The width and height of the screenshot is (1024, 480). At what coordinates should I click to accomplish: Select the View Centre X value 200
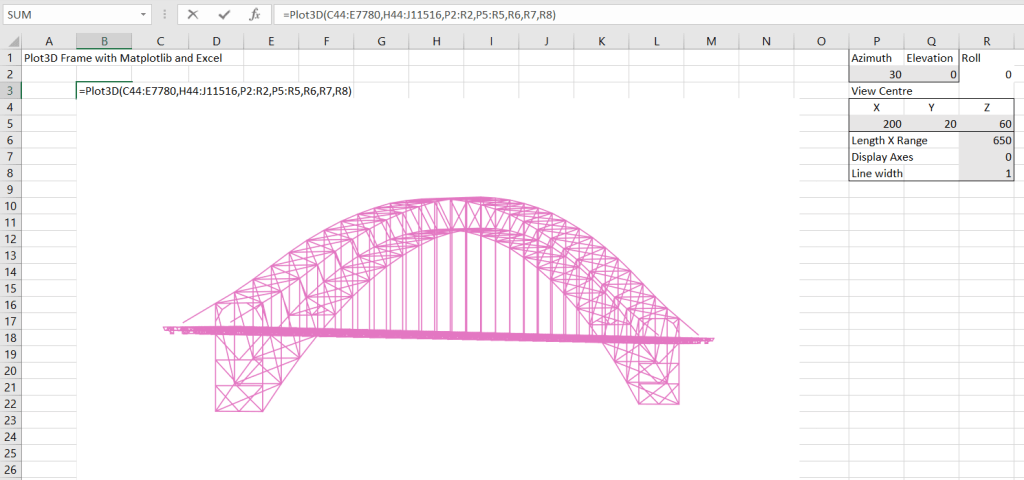click(x=876, y=124)
